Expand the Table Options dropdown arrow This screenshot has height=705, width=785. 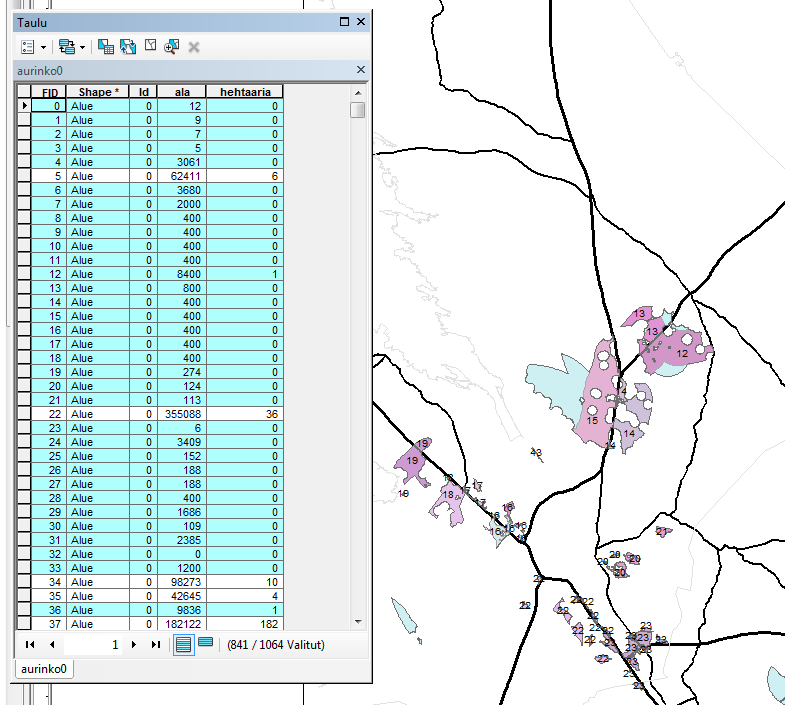pos(44,48)
